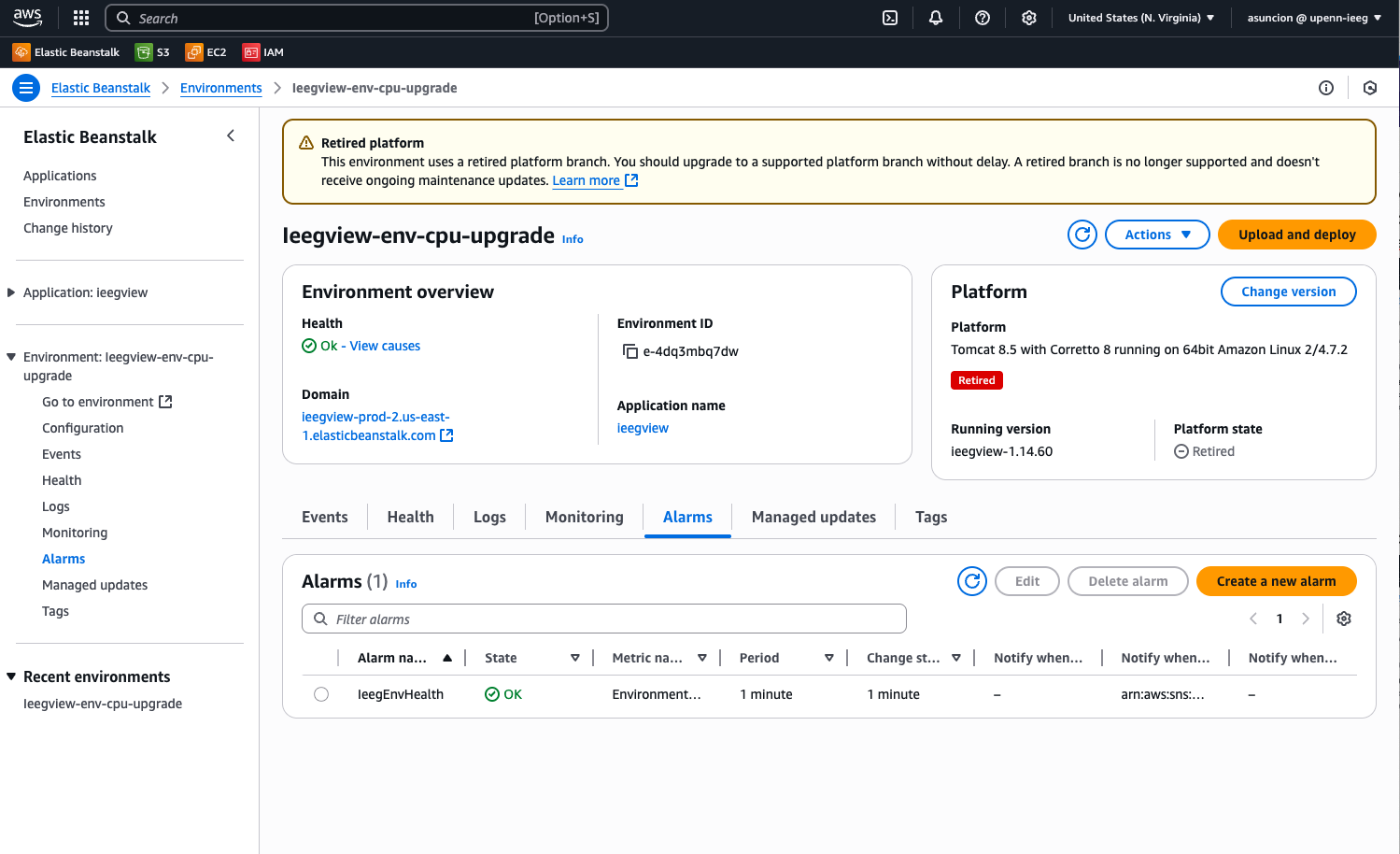Click the IeegEnvHealth alarm name
This screenshot has height=854, width=1400.
[401, 694]
